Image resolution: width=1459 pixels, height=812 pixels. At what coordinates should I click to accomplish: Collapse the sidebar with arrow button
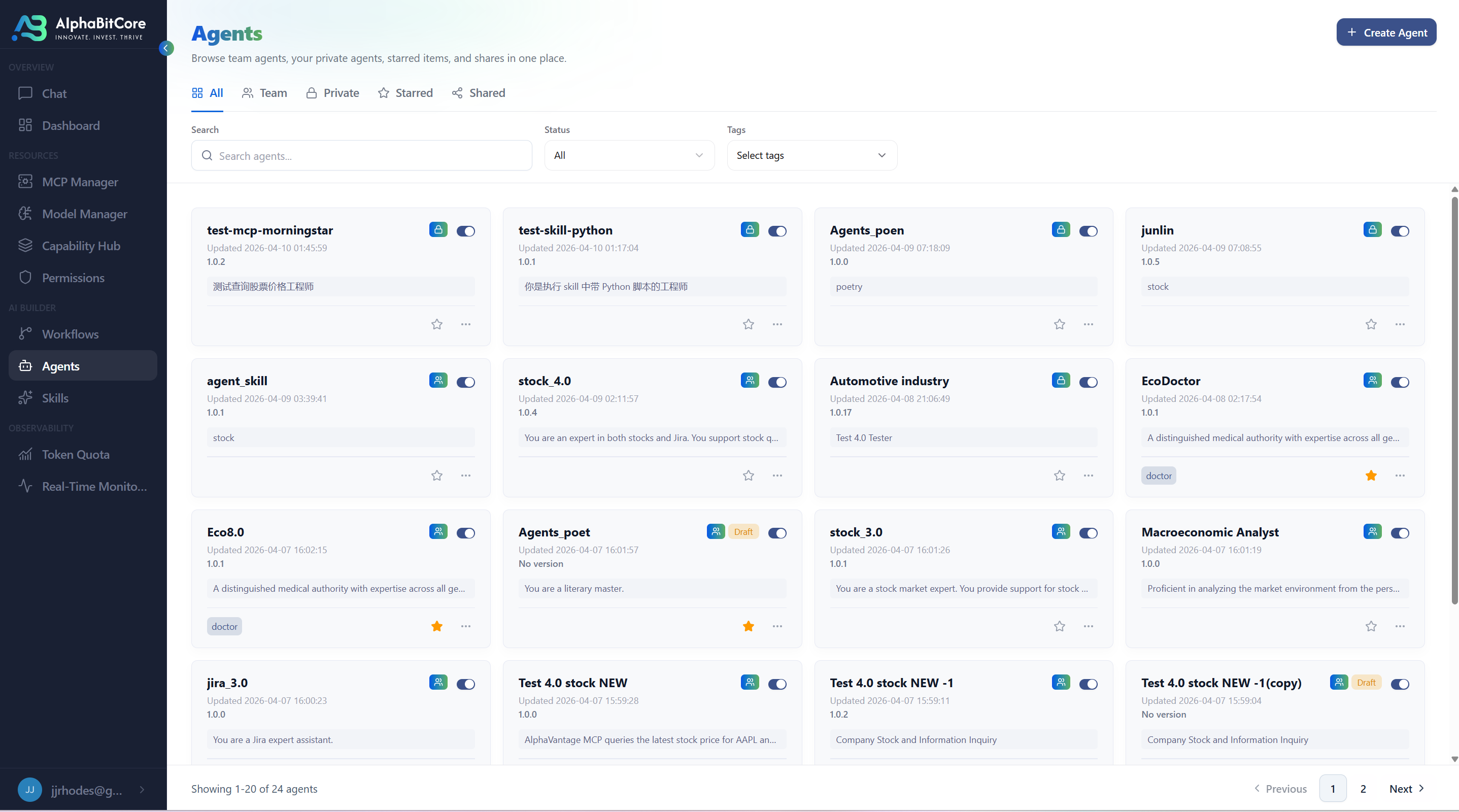166,48
